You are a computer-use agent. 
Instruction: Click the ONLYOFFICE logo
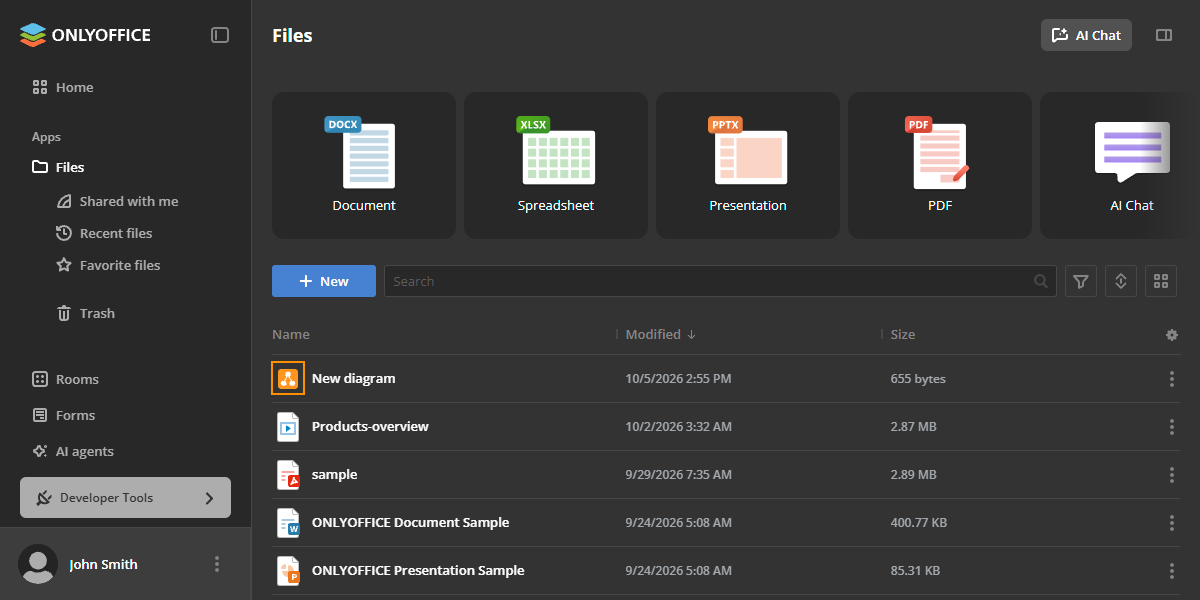[85, 35]
